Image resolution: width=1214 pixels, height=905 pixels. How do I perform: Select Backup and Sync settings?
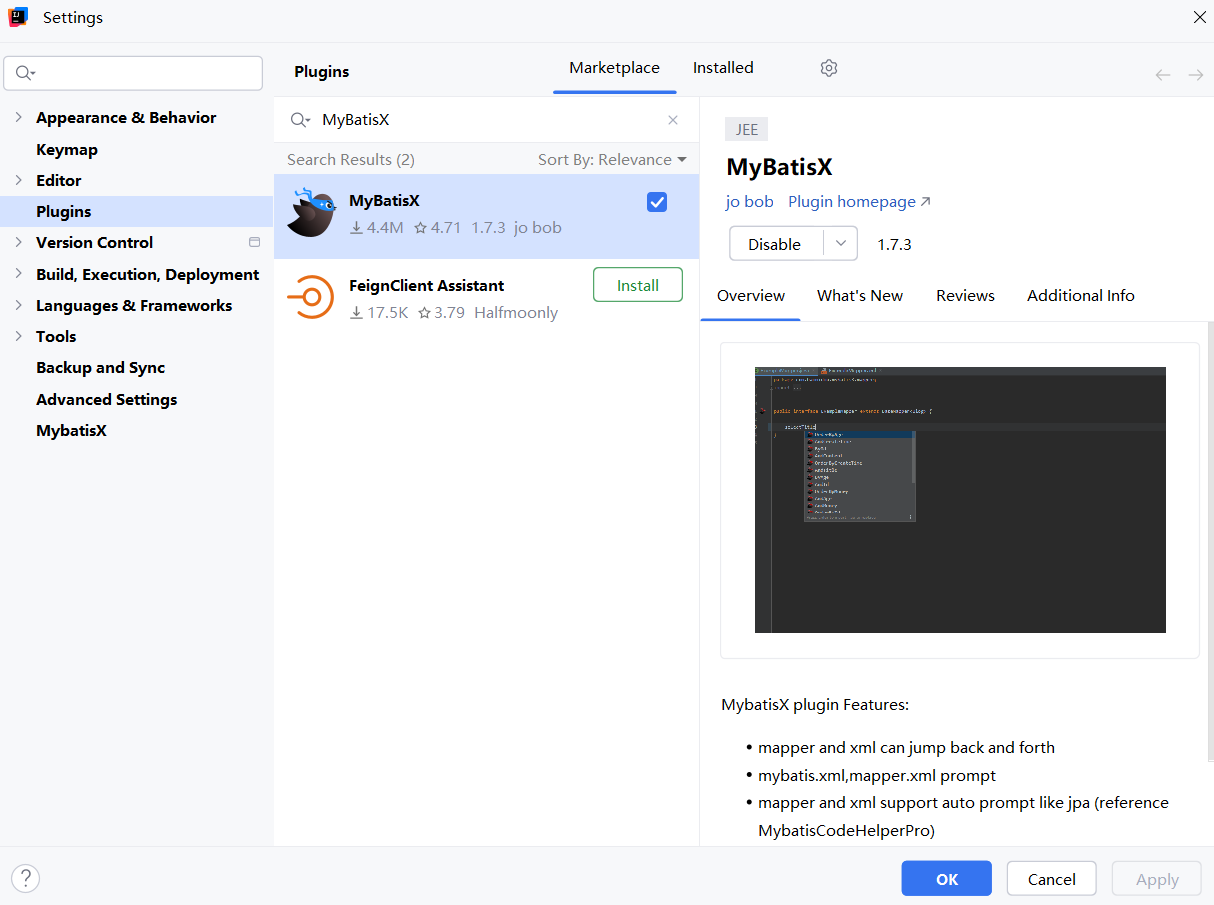[100, 367]
